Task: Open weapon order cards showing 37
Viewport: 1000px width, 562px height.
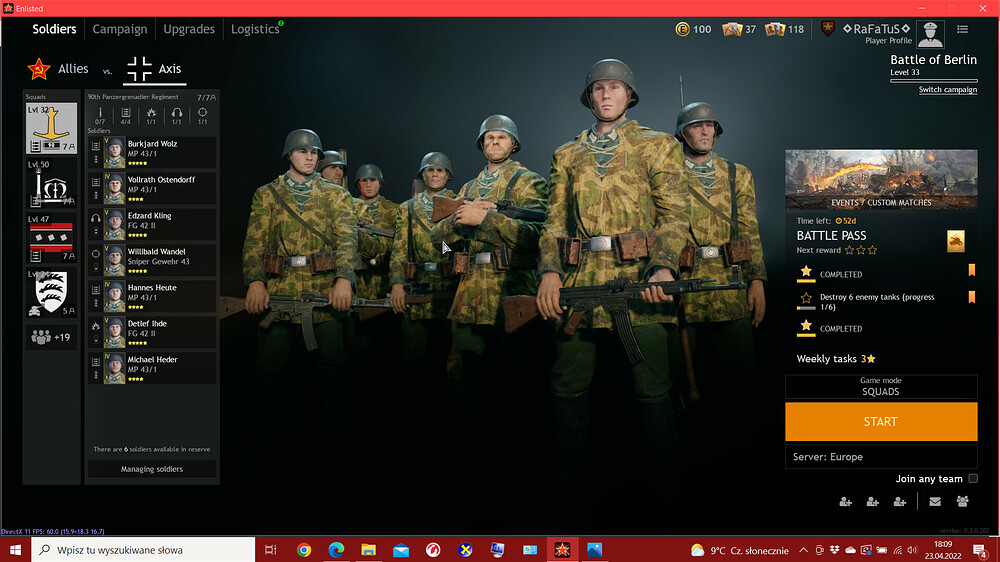Action: click(739, 29)
